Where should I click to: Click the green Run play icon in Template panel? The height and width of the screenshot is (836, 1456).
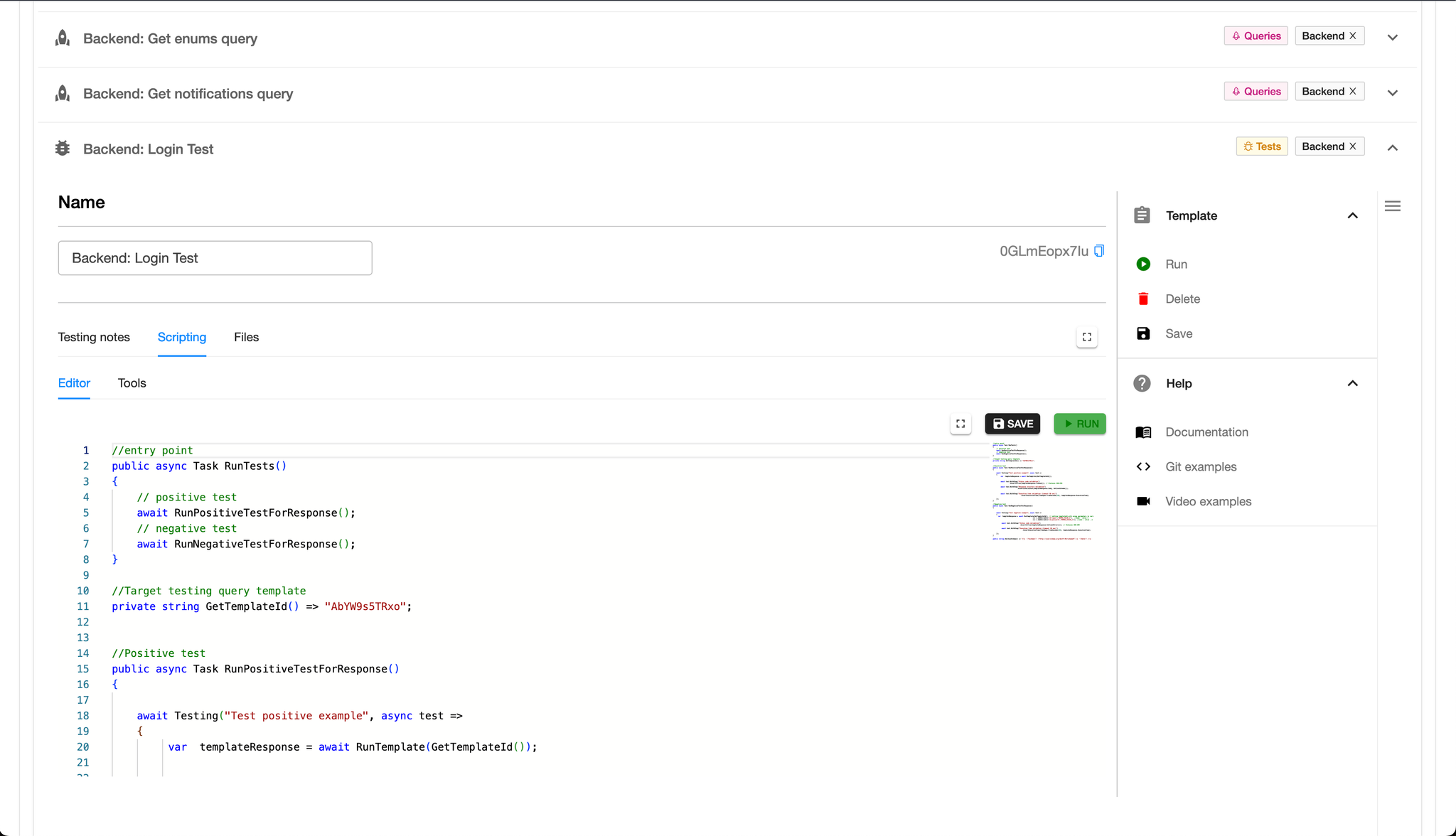(1143, 264)
